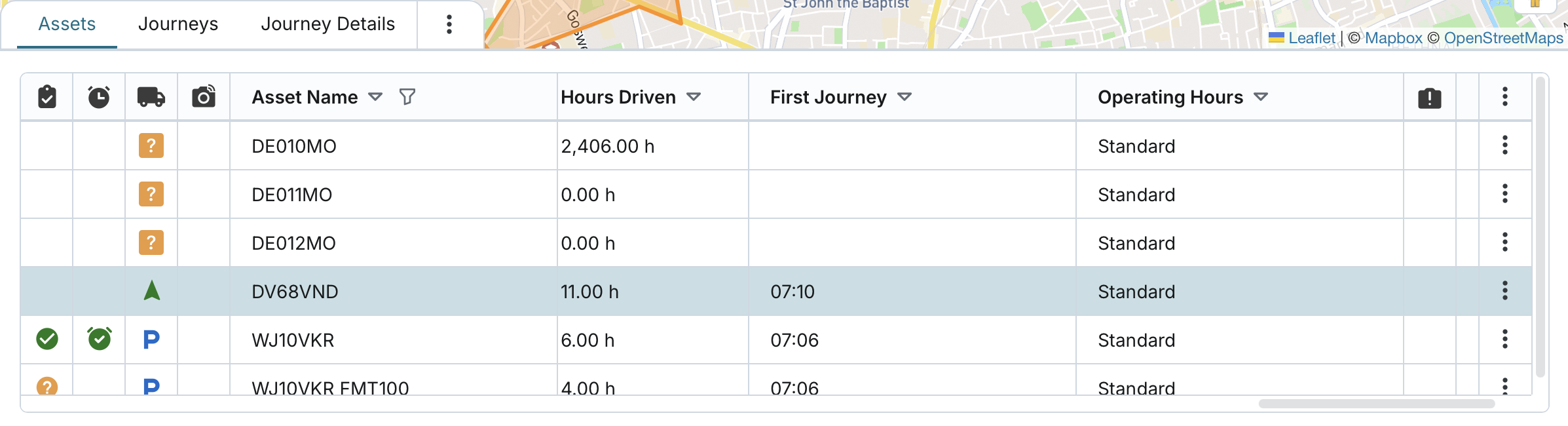Click the alarm clock column header icon
The height and width of the screenshot is (426, 1568).
pyautogui.click(x=99, y=97)
